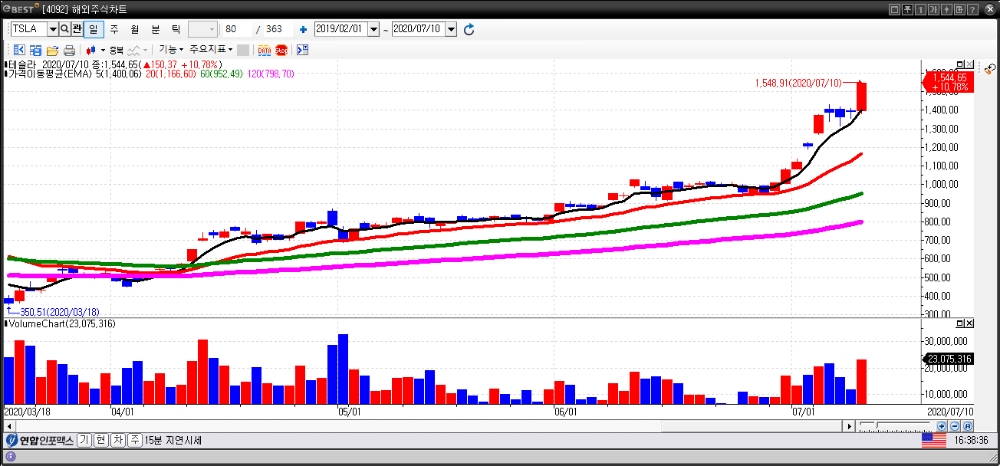Maximize the volume chart pane
The image size is (1000, 466).
point(959,323)
